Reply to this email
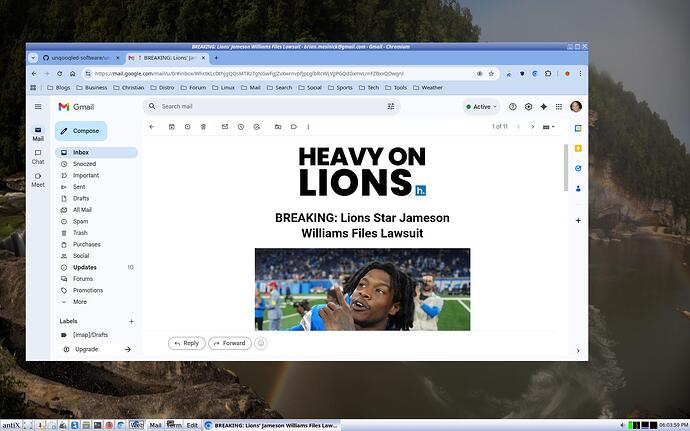This screenshot has width=690, height=431. tap(187, 343)
